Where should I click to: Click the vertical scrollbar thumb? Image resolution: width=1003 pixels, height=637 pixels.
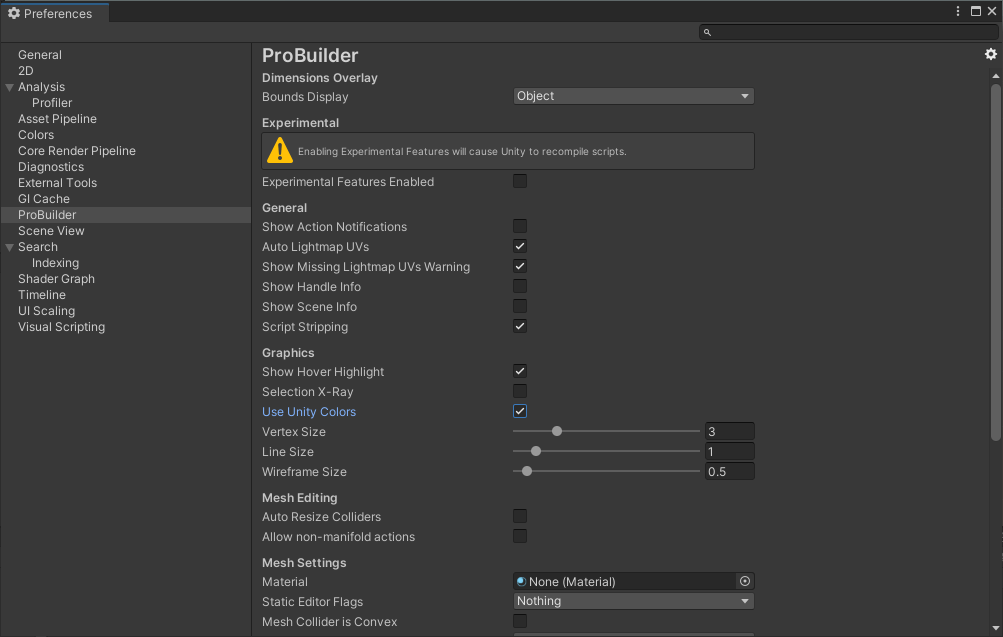[995, 262]
